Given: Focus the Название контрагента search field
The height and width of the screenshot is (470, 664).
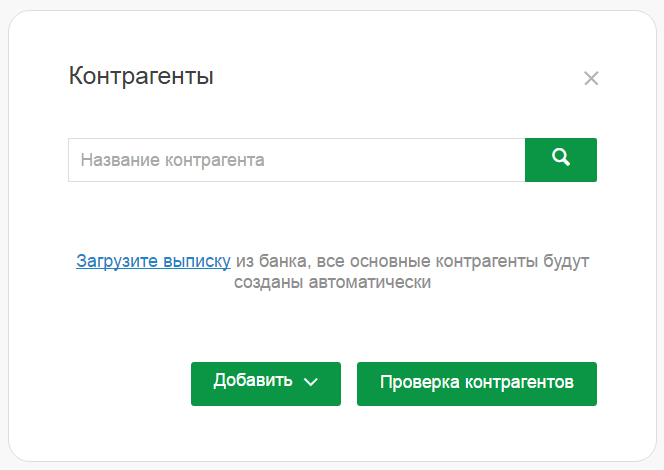Looking at the screenshot, I should [x=296, y=160].
